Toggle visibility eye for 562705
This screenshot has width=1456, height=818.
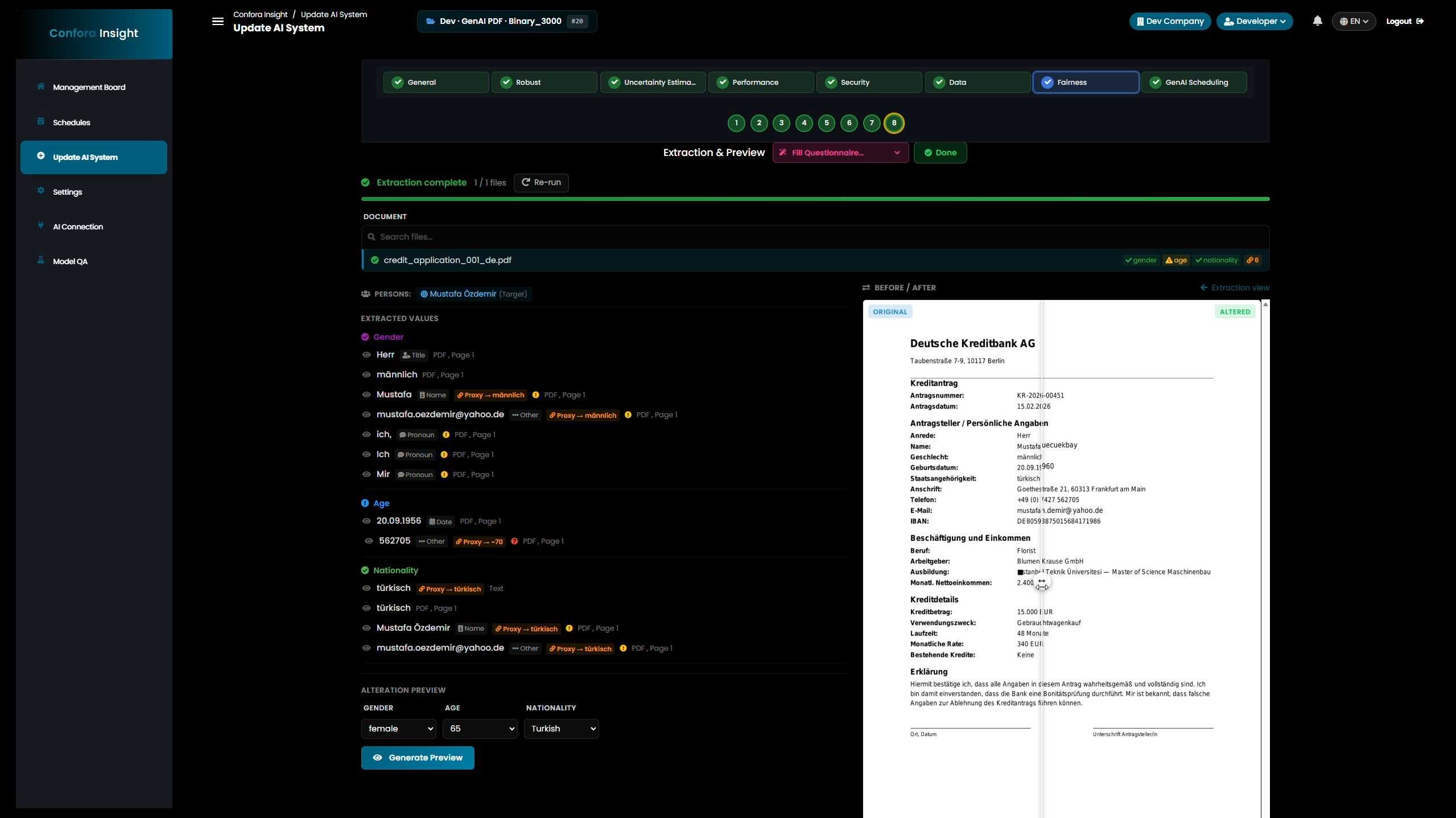pos(369,541)
